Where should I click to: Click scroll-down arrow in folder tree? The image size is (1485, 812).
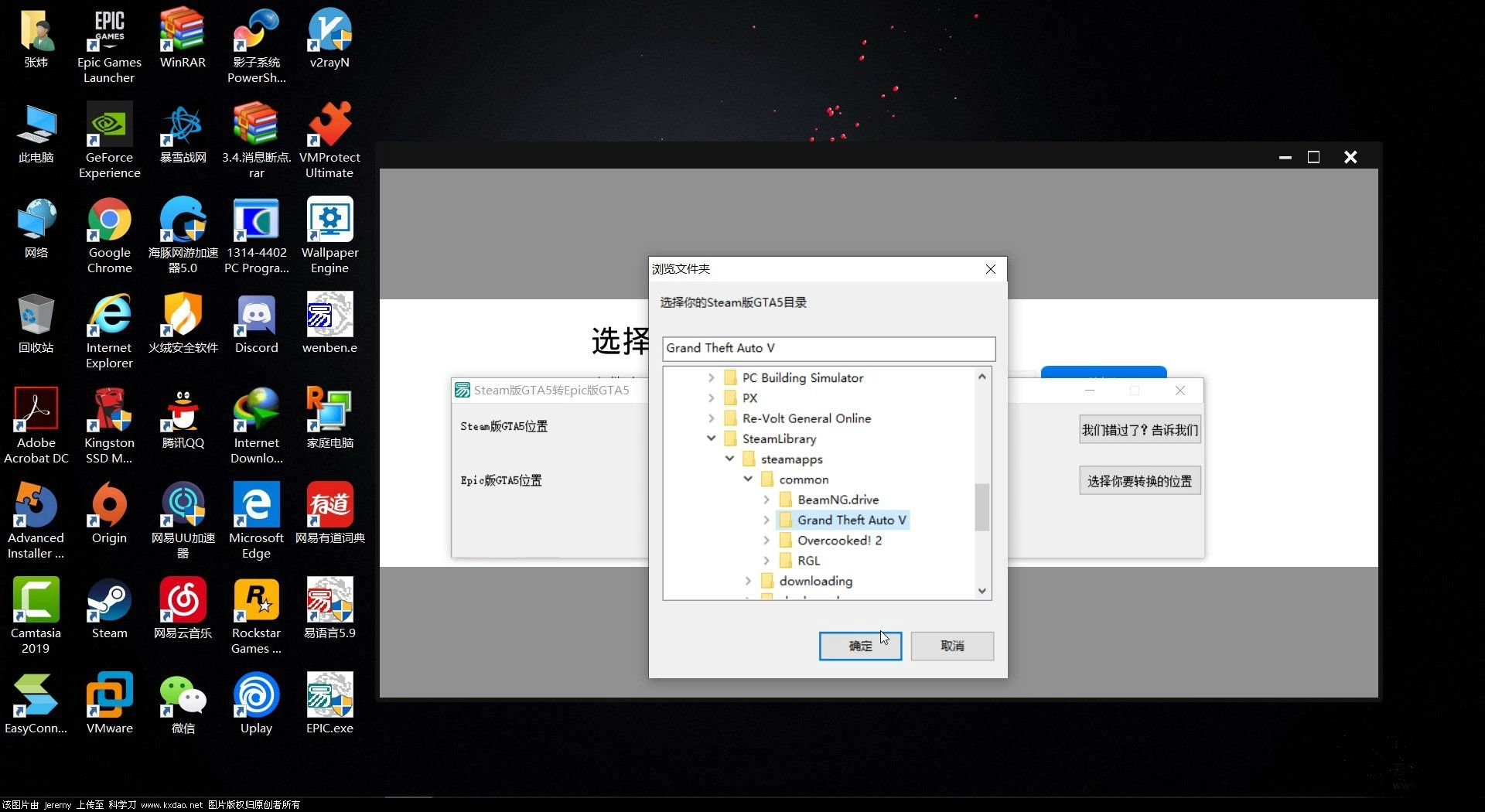(981, 591)
